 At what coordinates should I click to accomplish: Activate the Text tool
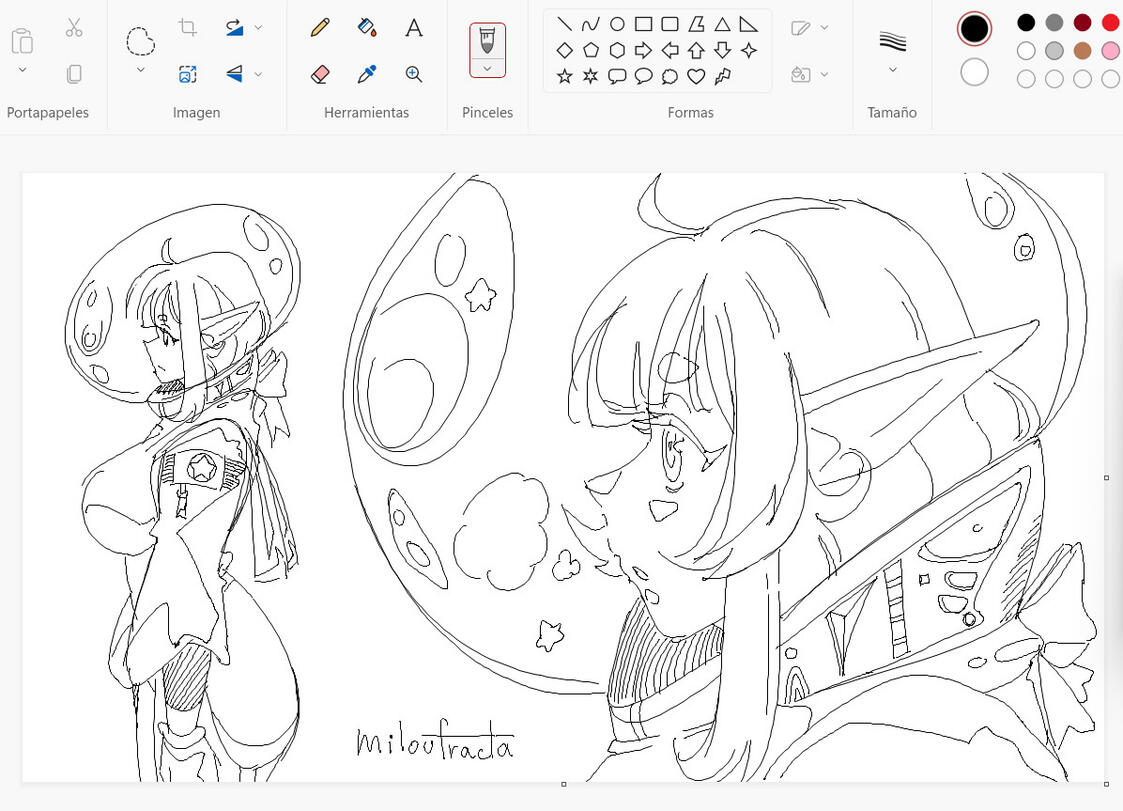coord(414,28)
